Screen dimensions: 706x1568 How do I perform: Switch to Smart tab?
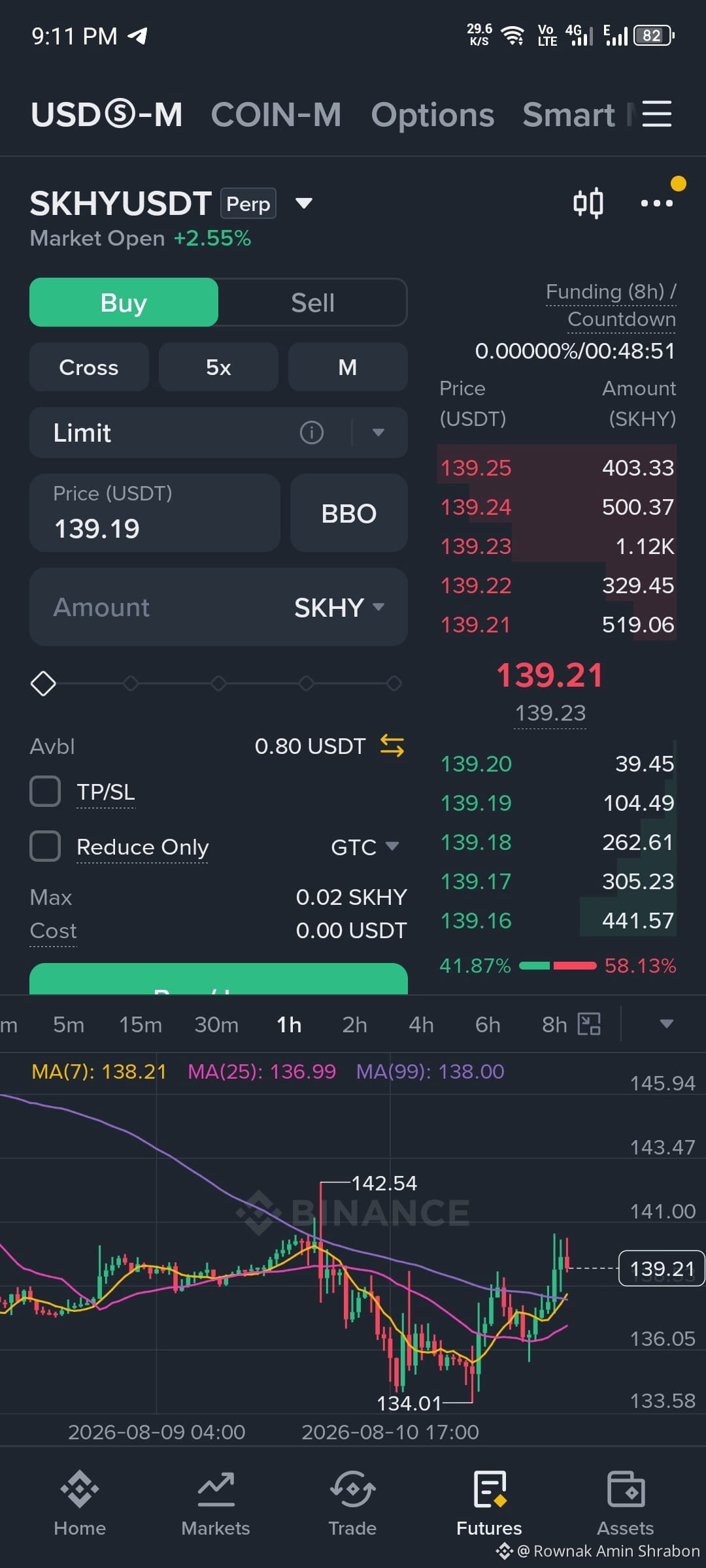569,115
